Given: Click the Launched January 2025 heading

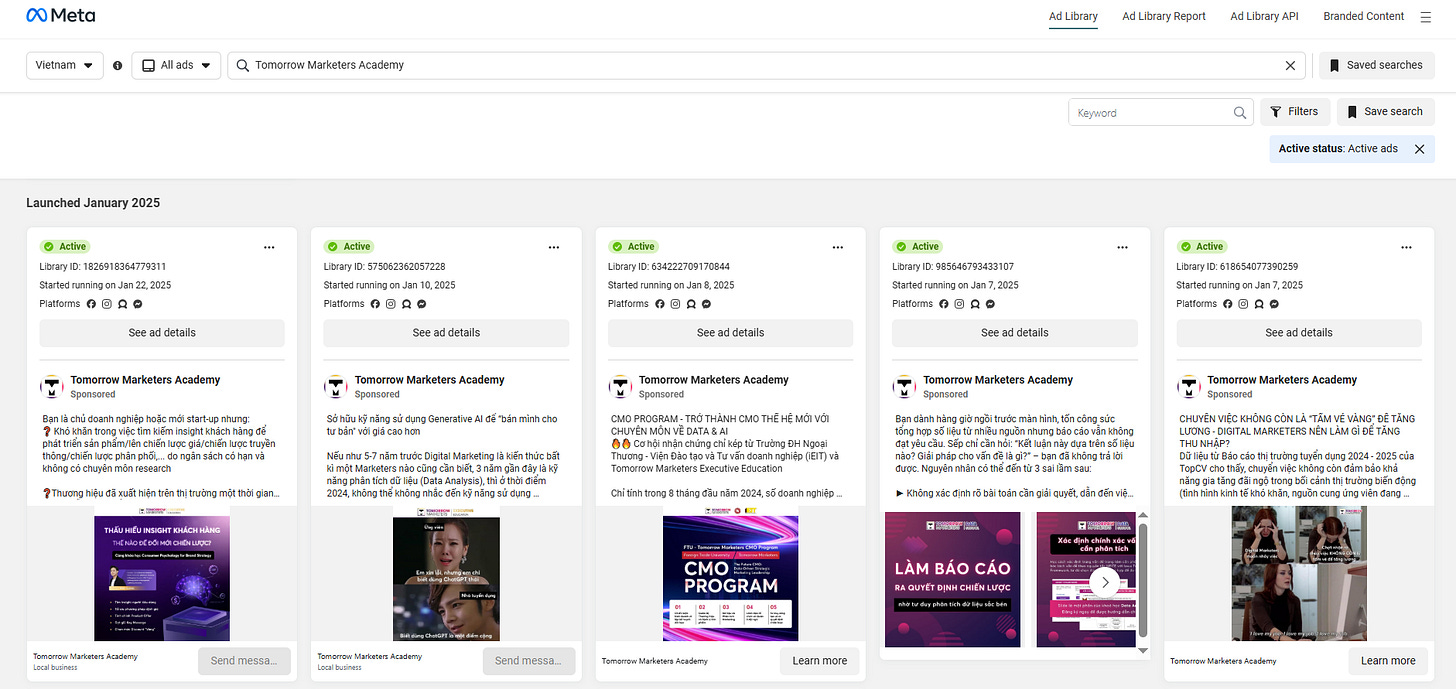Looking at the screenshot, I should tap(93, 203).
